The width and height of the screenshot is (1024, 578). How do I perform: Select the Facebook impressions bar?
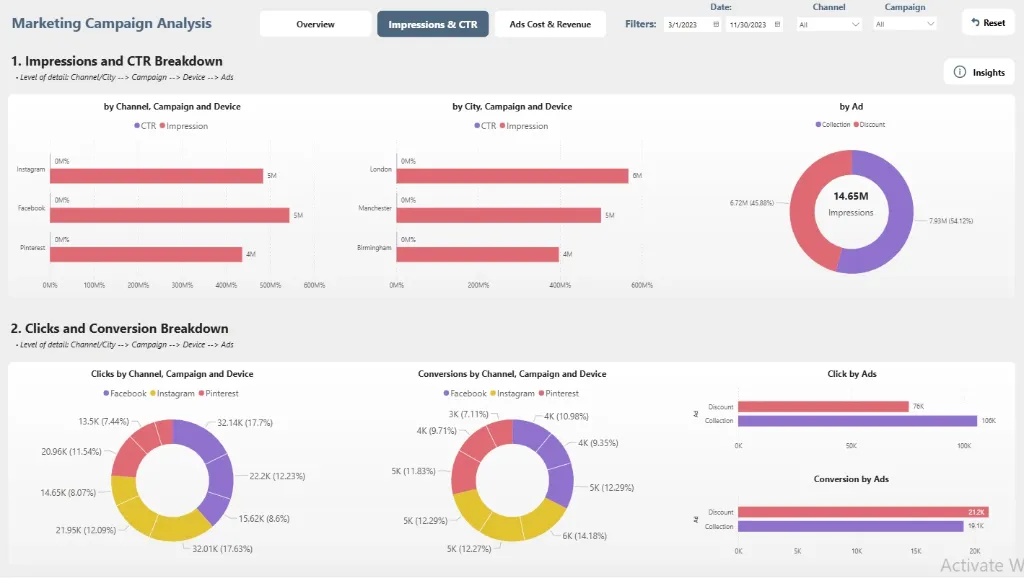point(169,215)
